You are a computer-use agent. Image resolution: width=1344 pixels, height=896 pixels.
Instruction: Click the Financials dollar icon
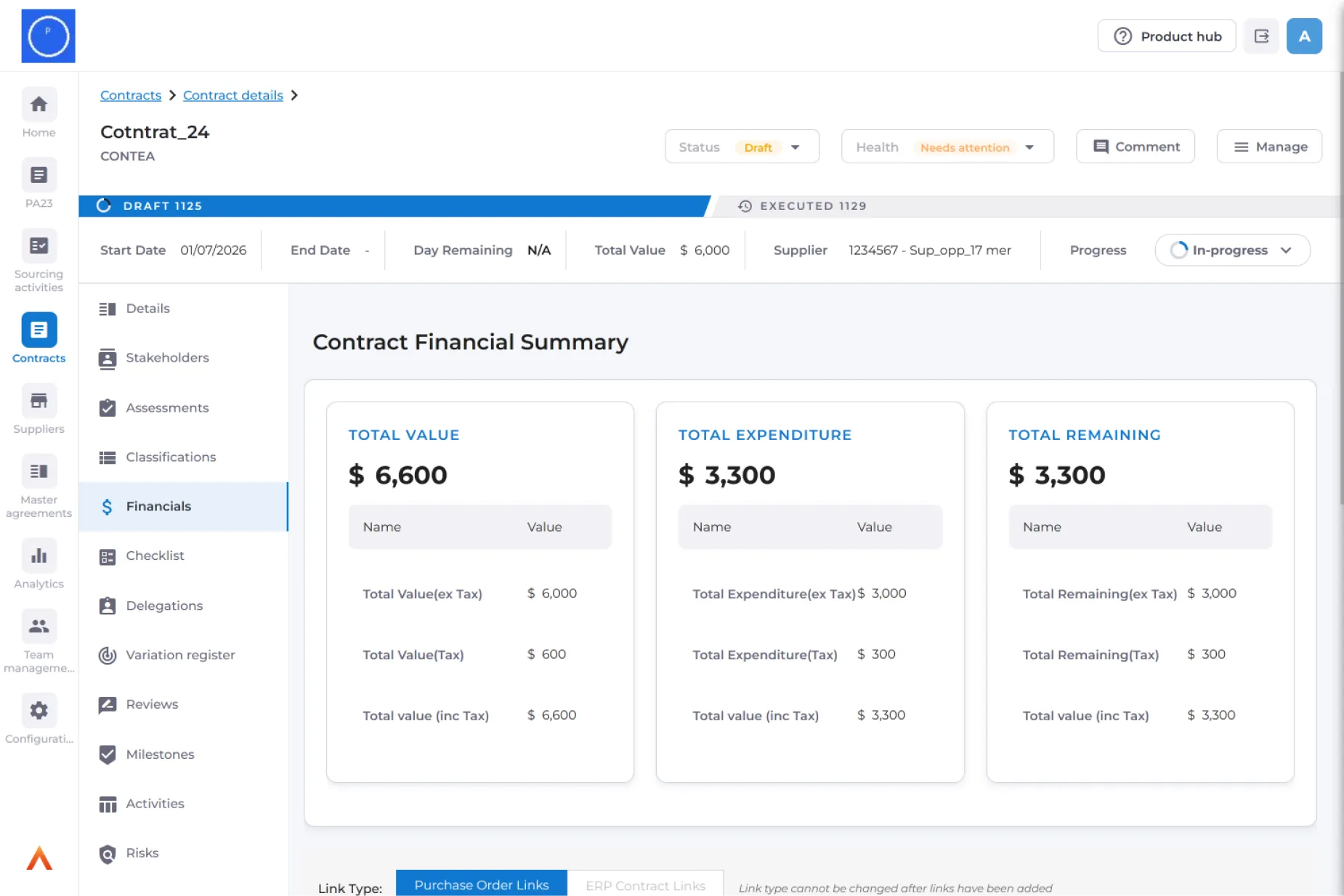[x=108, y=507]
